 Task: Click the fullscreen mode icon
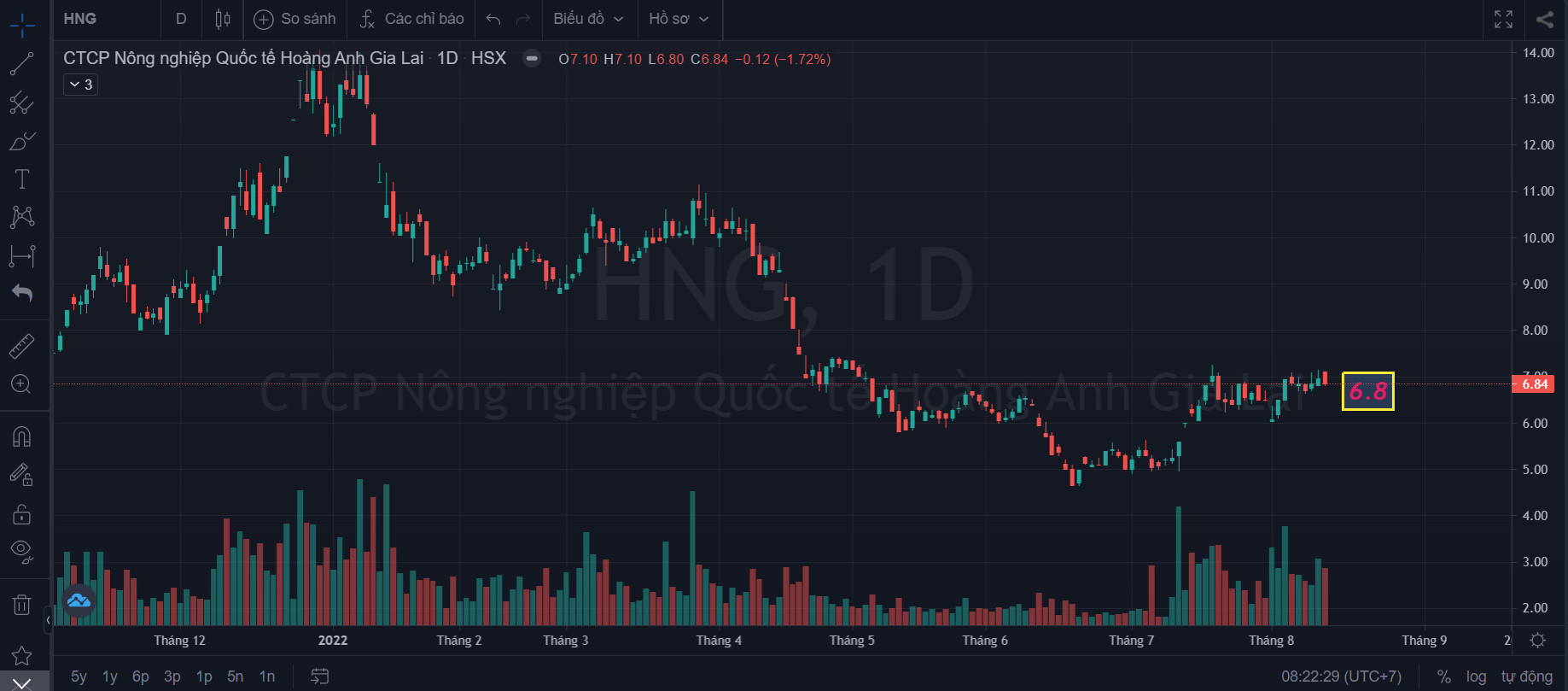(1503, 19)
